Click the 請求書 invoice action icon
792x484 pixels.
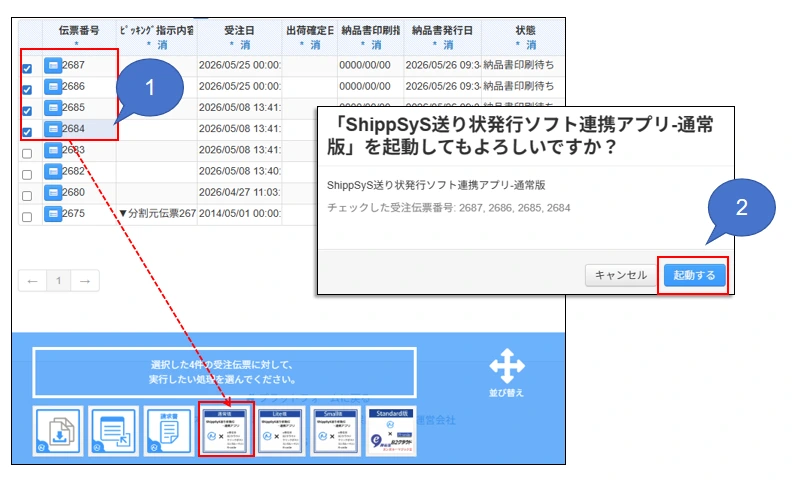pyautogui.click(x=169, y=431)
